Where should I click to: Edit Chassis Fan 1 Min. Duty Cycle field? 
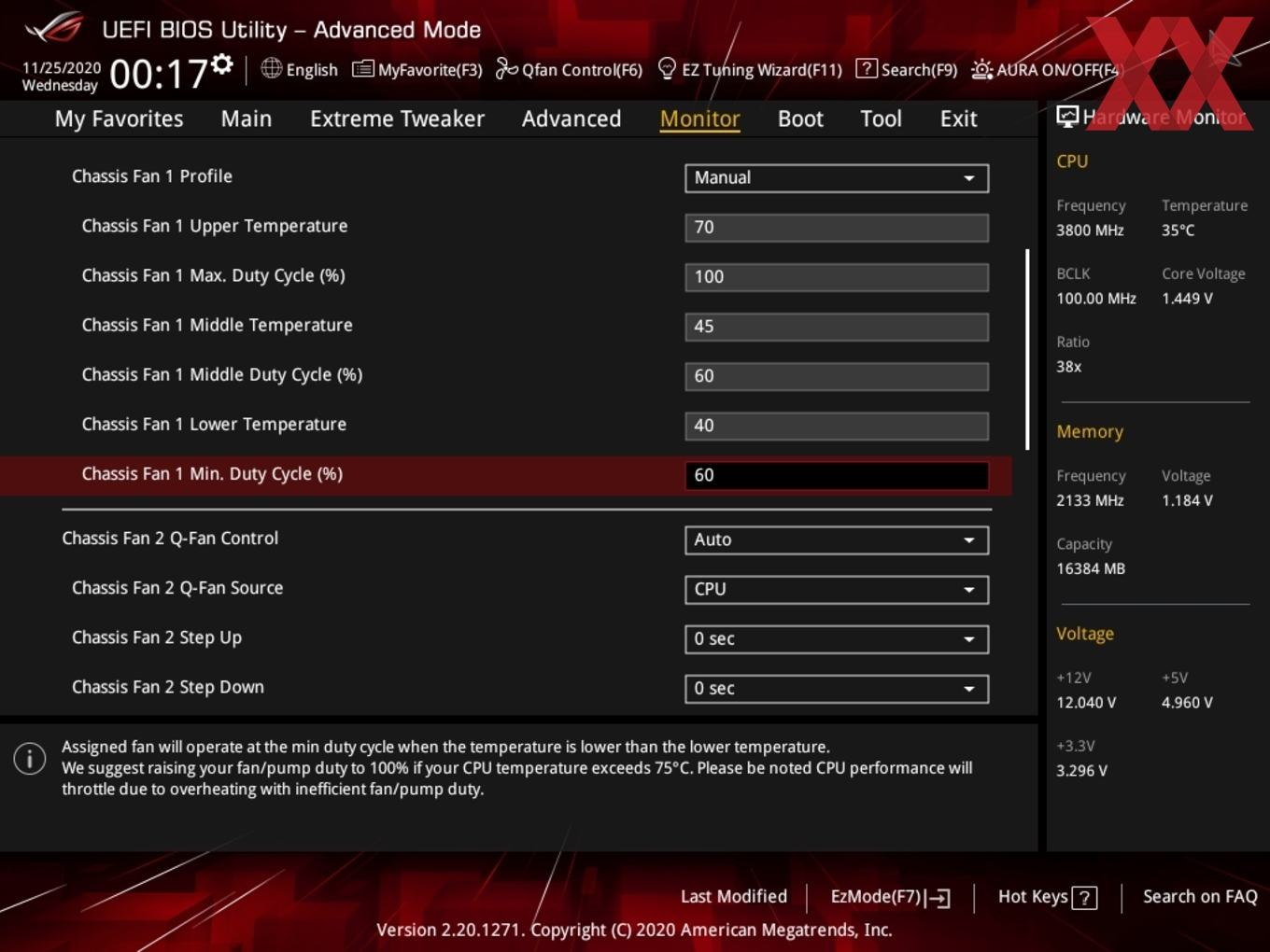click(x=837, y=475)
